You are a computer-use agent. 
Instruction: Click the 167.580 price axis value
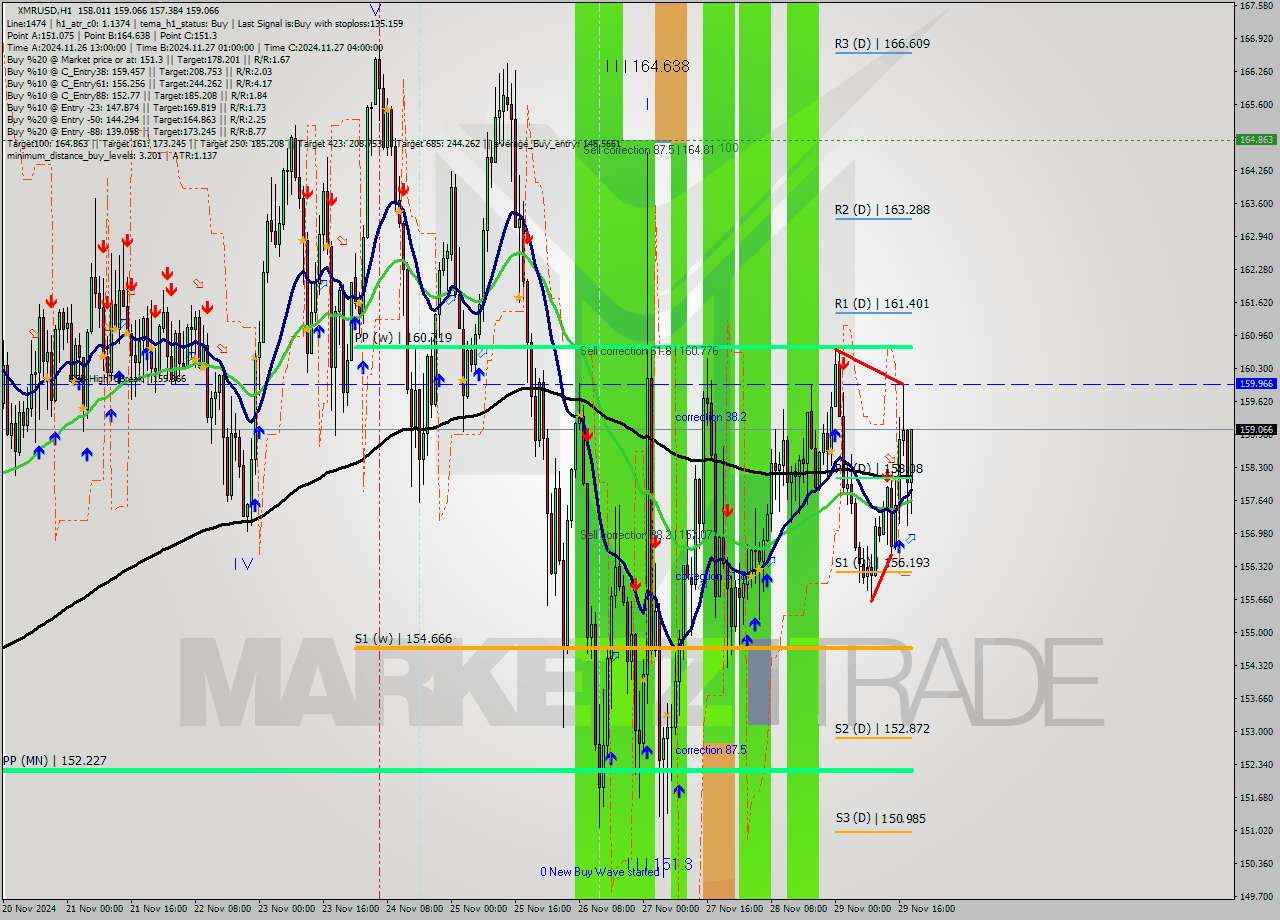point(1256,6)
